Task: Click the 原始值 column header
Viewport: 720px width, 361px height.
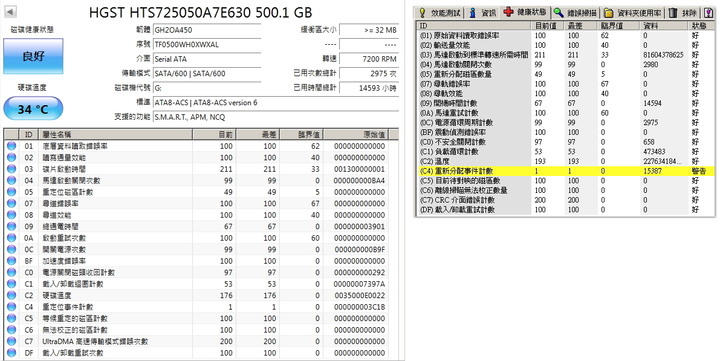Action: click(x=356, y=134)
